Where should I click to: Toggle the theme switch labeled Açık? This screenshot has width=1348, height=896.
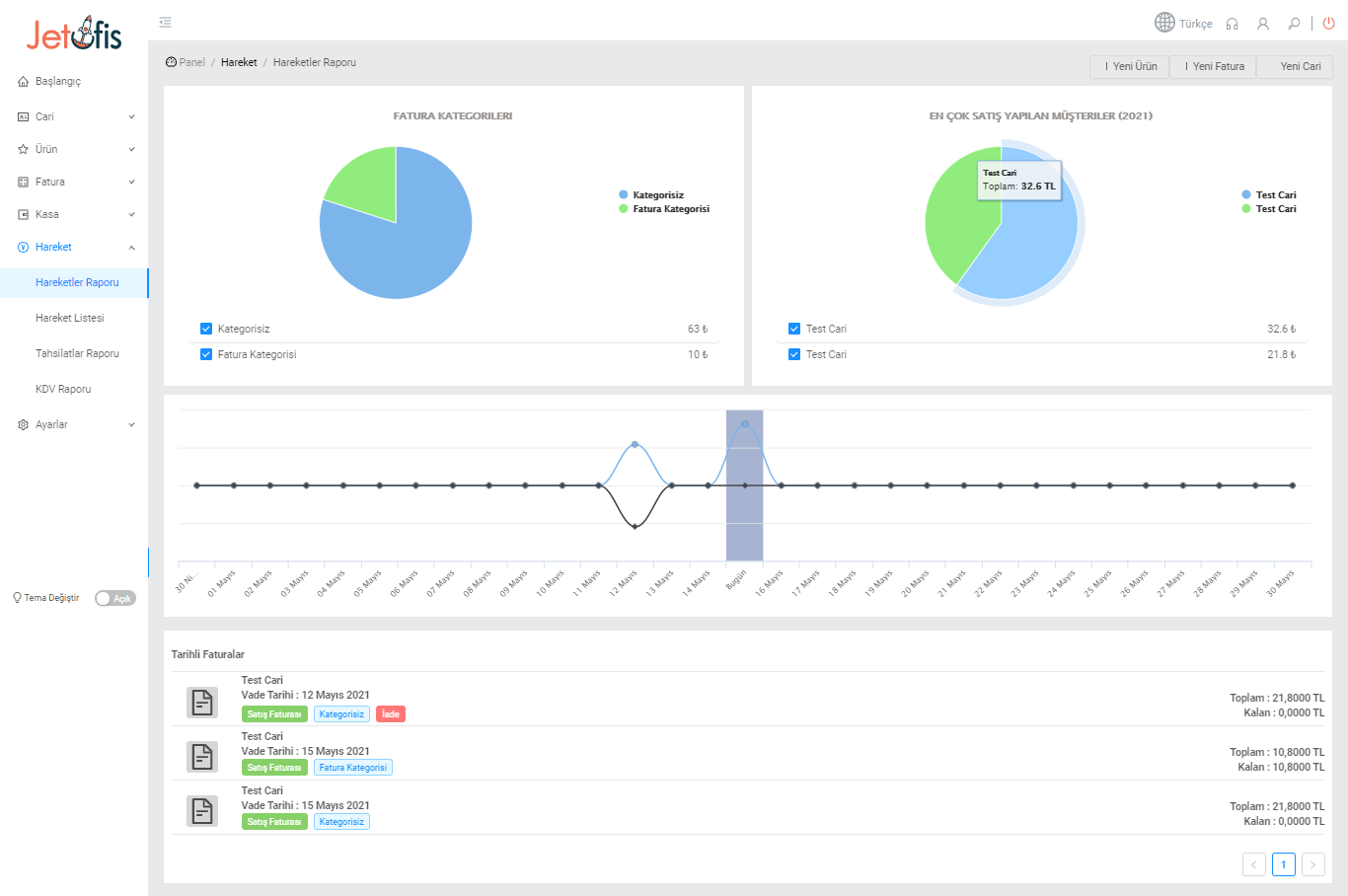tap(115, 598)
